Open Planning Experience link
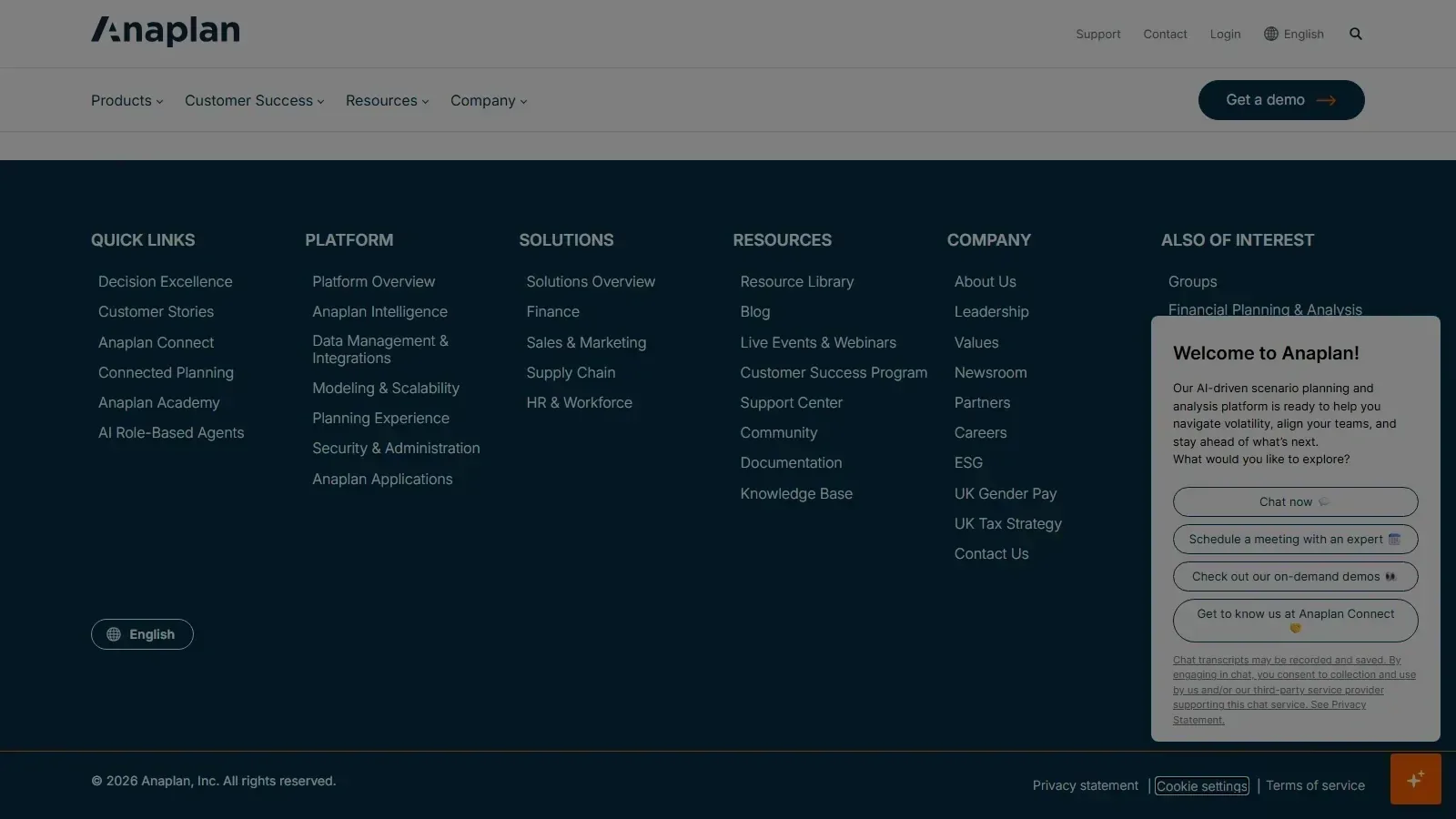Viewport: 1456px width, 819px height. (x=381, y=419)
